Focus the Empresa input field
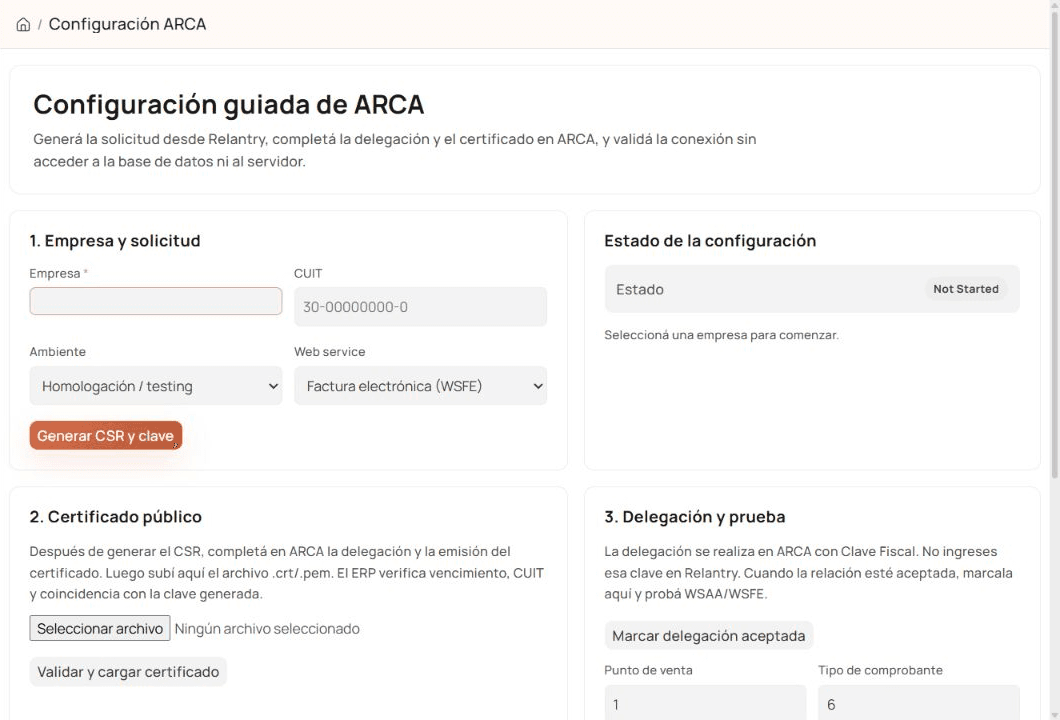Image resolution: width=1060 pixels, height=720 pixels. (155, 301)
